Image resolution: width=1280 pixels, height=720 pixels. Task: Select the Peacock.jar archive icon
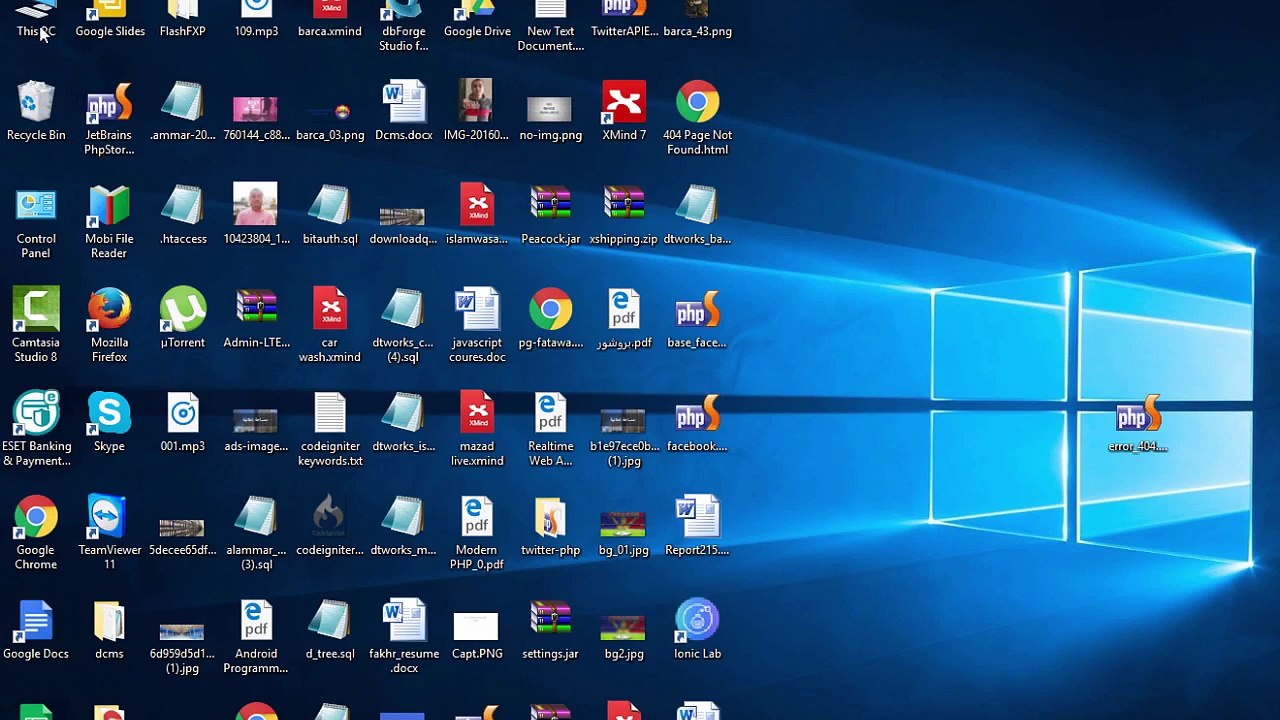click(550, 215)
